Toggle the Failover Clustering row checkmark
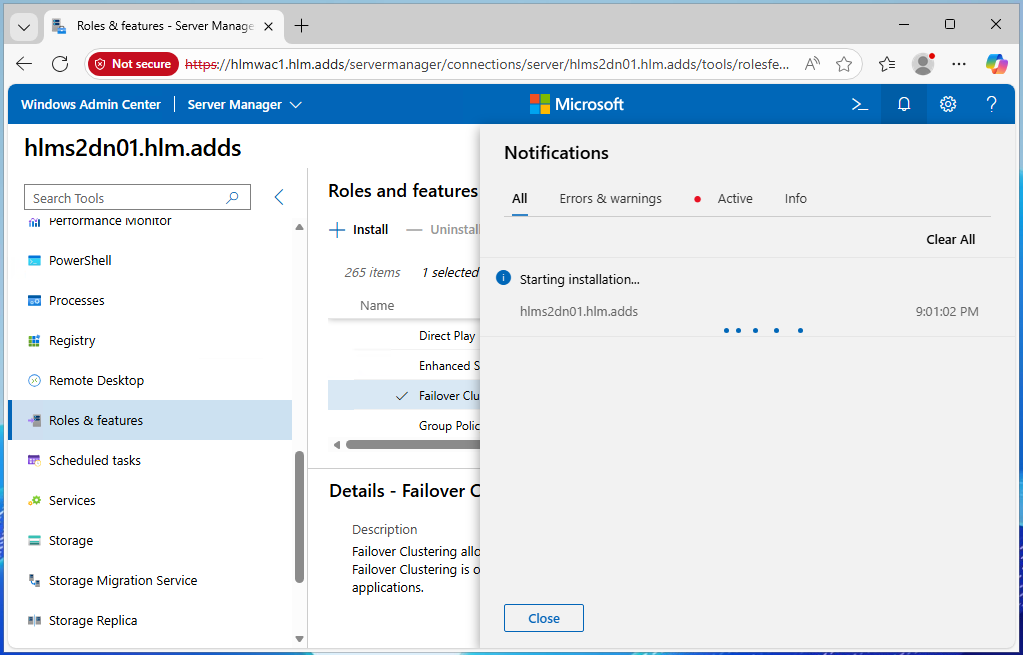 (x=402, y=396)
